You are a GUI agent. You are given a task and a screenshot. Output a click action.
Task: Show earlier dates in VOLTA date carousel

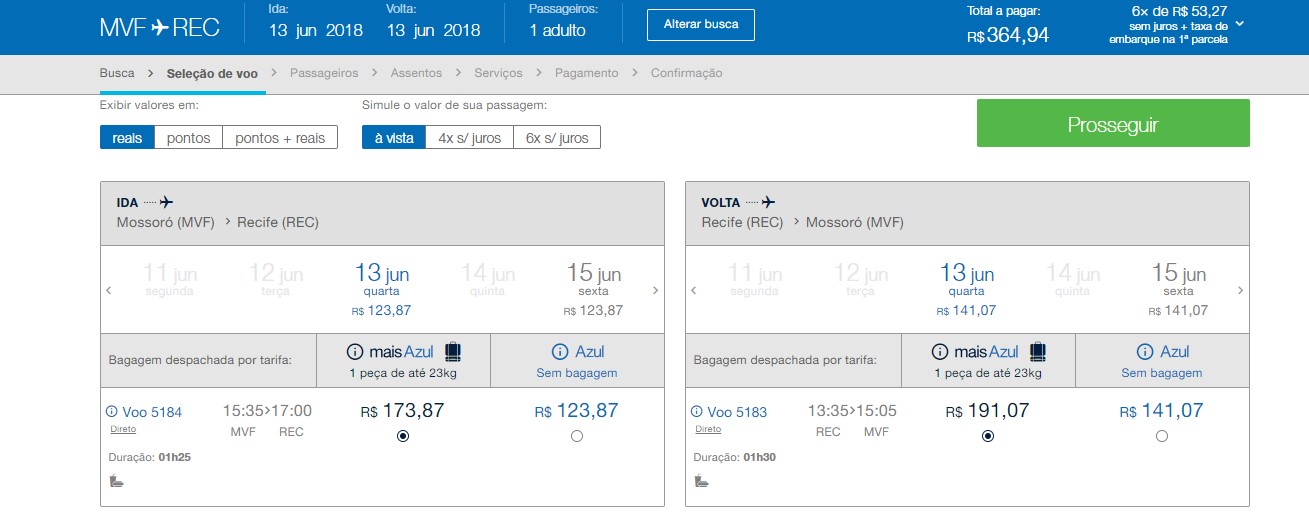(693, 291)
